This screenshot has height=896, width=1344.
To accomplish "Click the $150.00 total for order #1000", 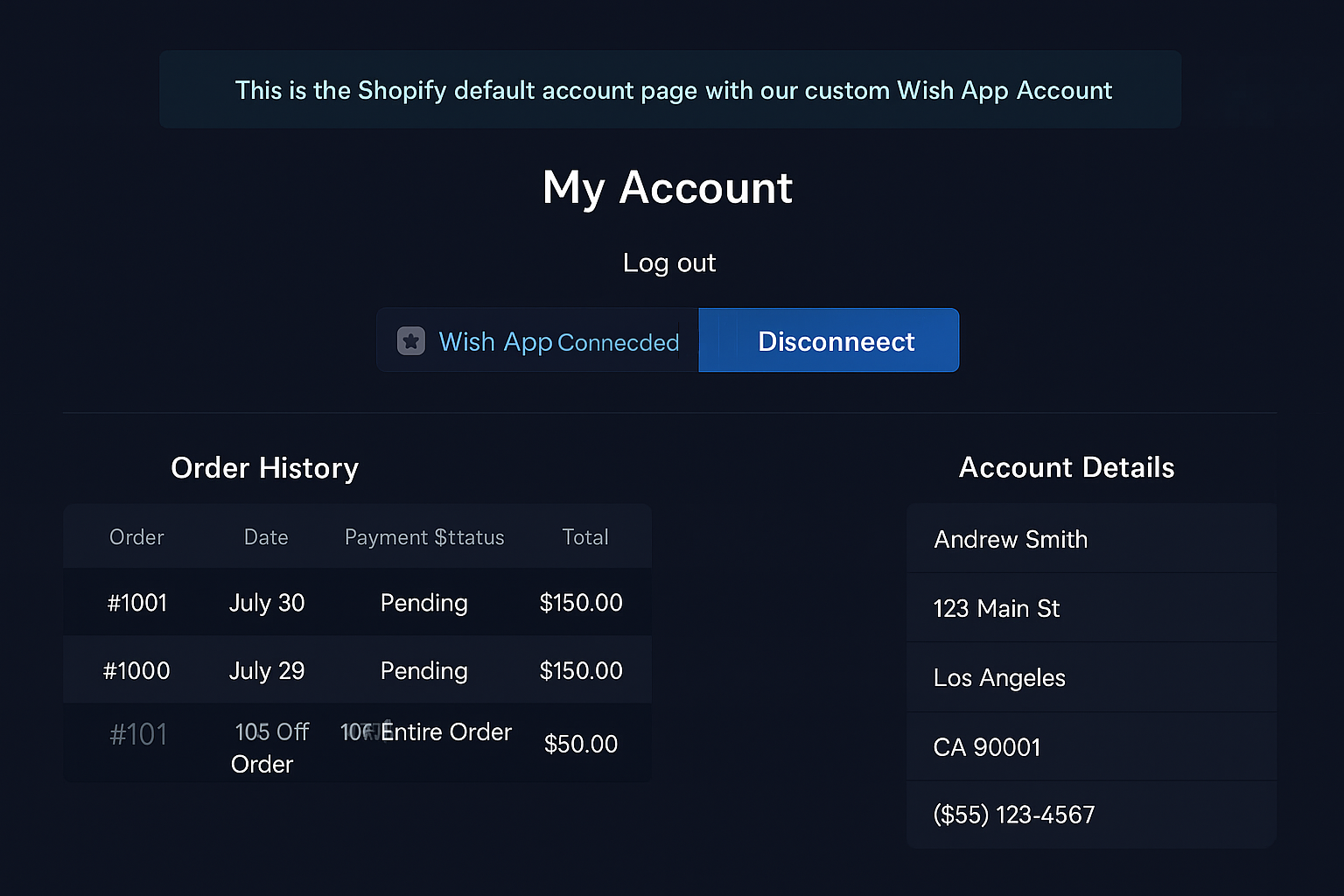I will click(x=581, y=671).
